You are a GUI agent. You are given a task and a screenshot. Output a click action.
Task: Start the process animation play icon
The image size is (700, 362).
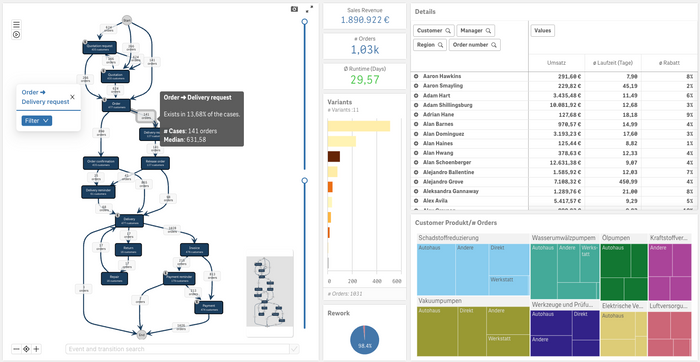17,34
